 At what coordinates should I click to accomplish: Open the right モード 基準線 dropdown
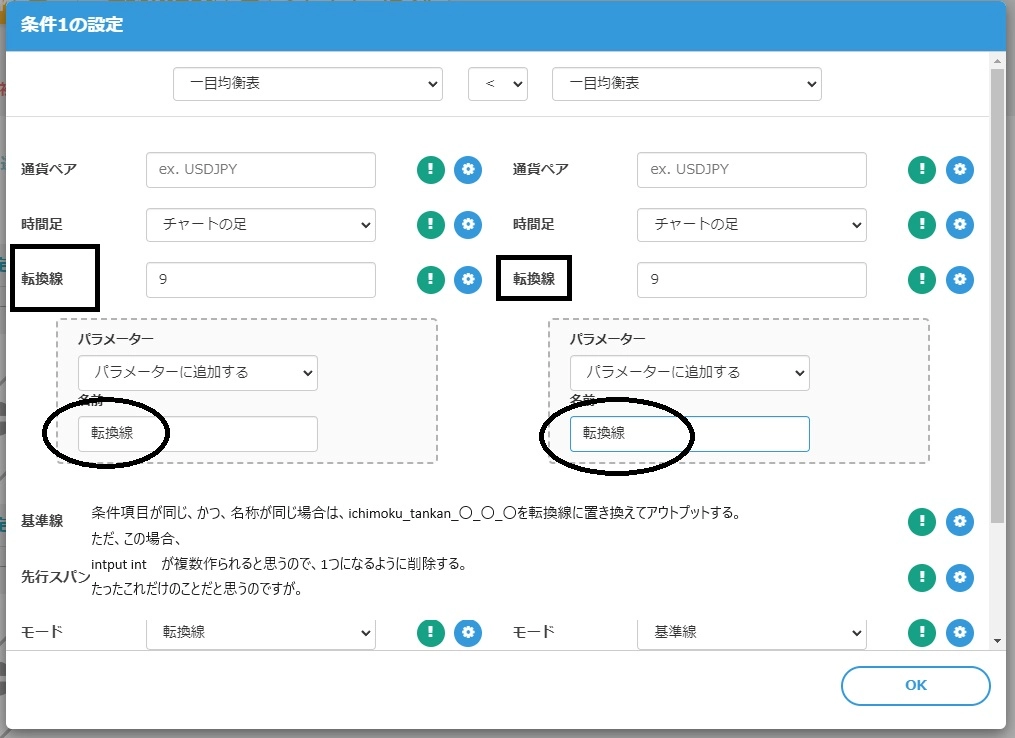(x=751, y=633)
